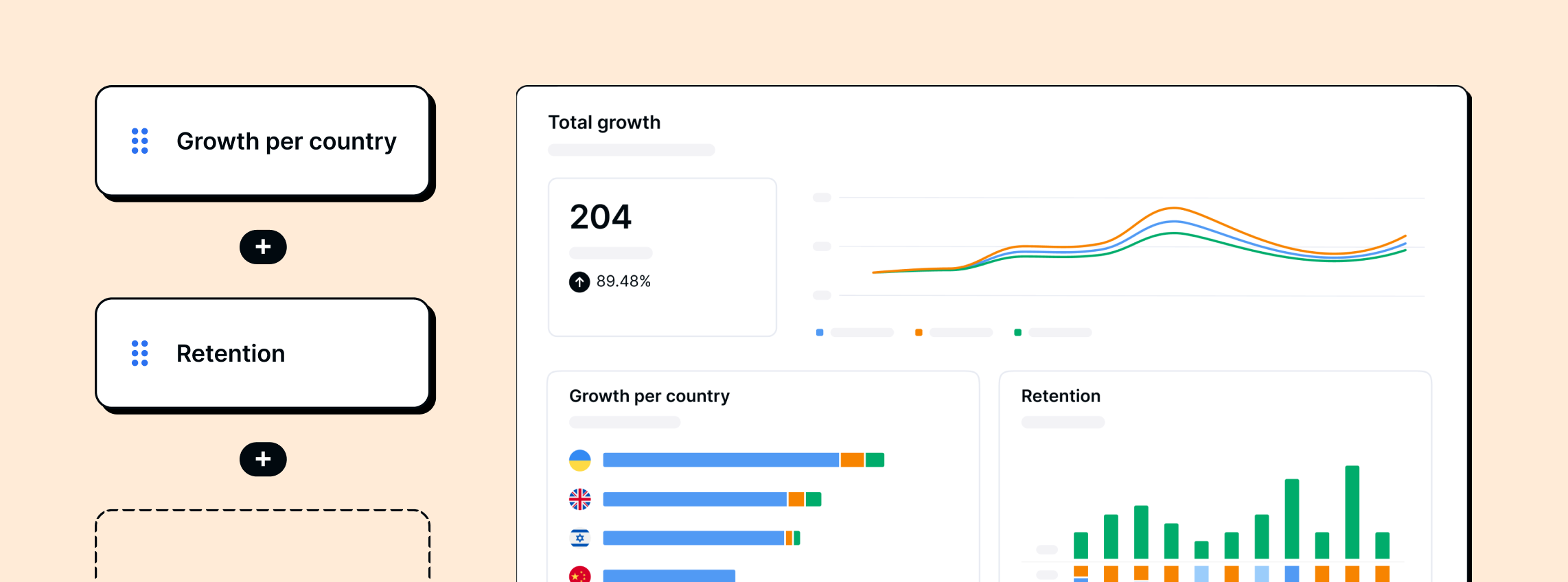This screenshot has height=582, width=1568.
Task: Click the tallest green bar in Retention chart
Action: [1352, 511]
